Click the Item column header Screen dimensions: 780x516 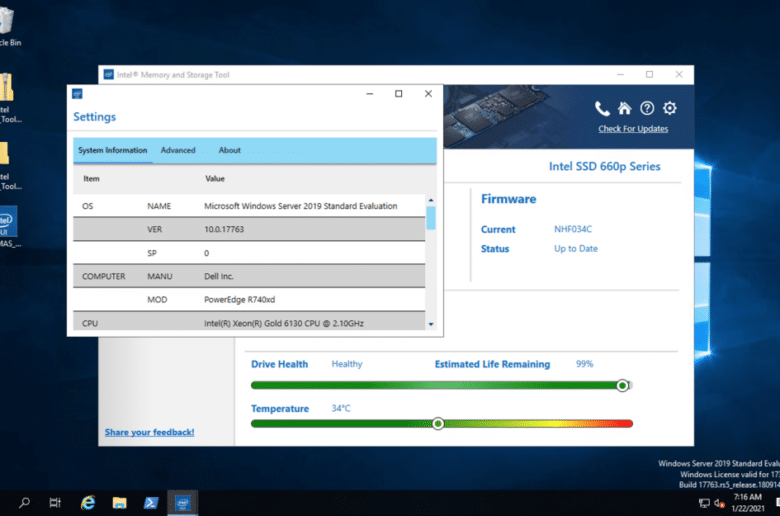[91, 179]
